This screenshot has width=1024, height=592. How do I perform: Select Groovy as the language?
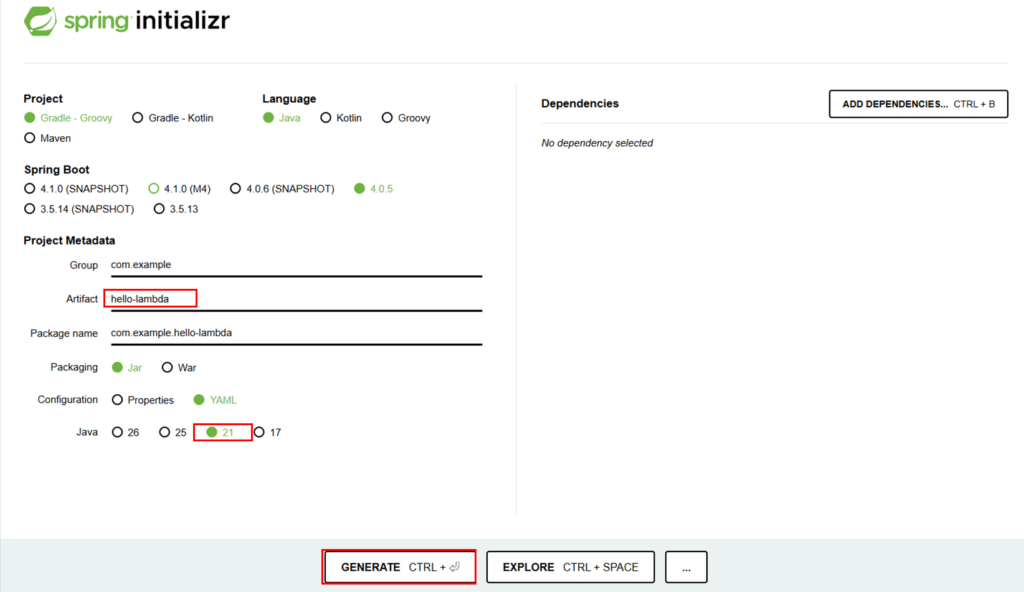pos(386,118)
